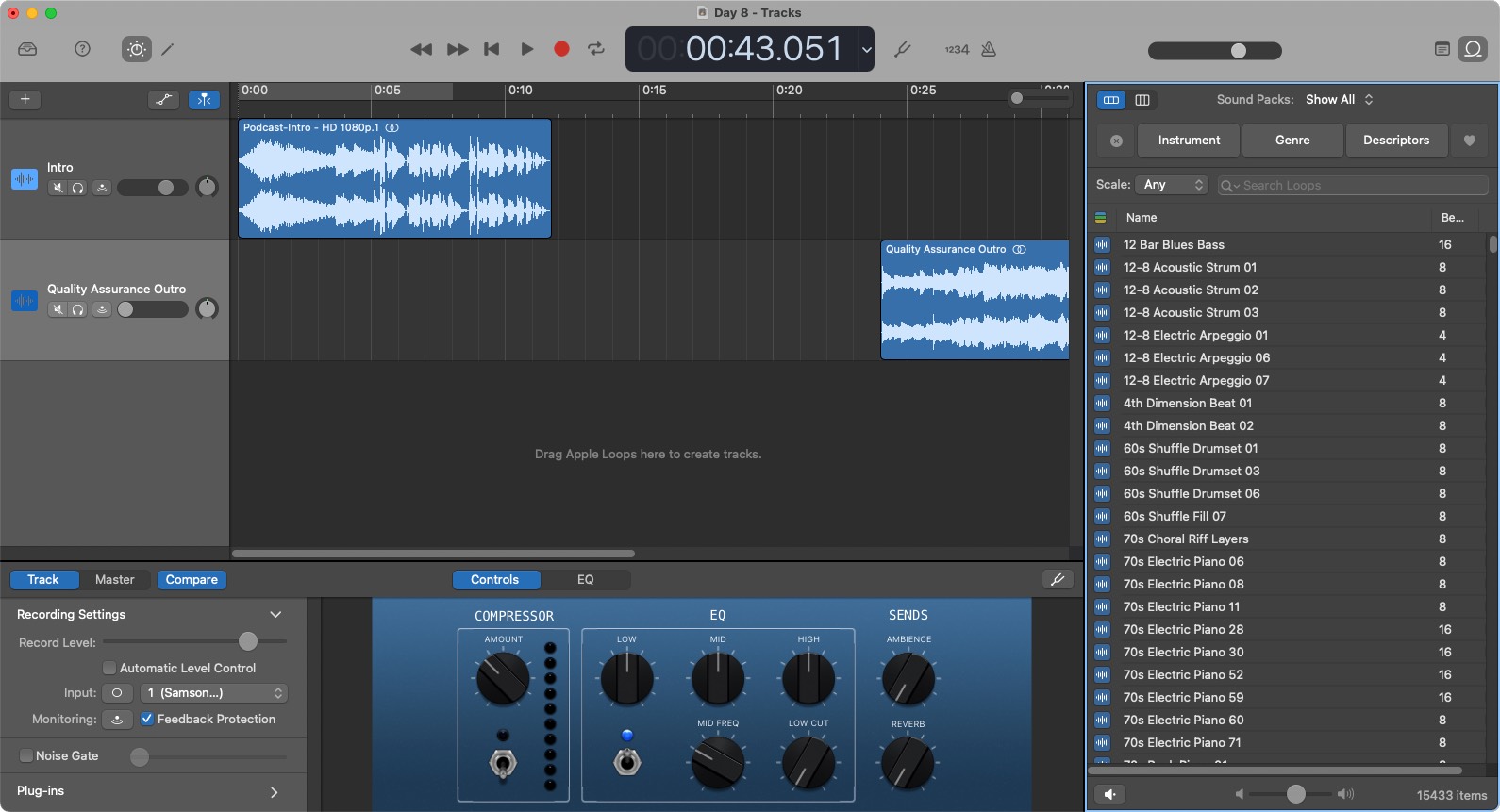
Task: Adjust the Intro track volume slider
Action: (x=153, y=188)
